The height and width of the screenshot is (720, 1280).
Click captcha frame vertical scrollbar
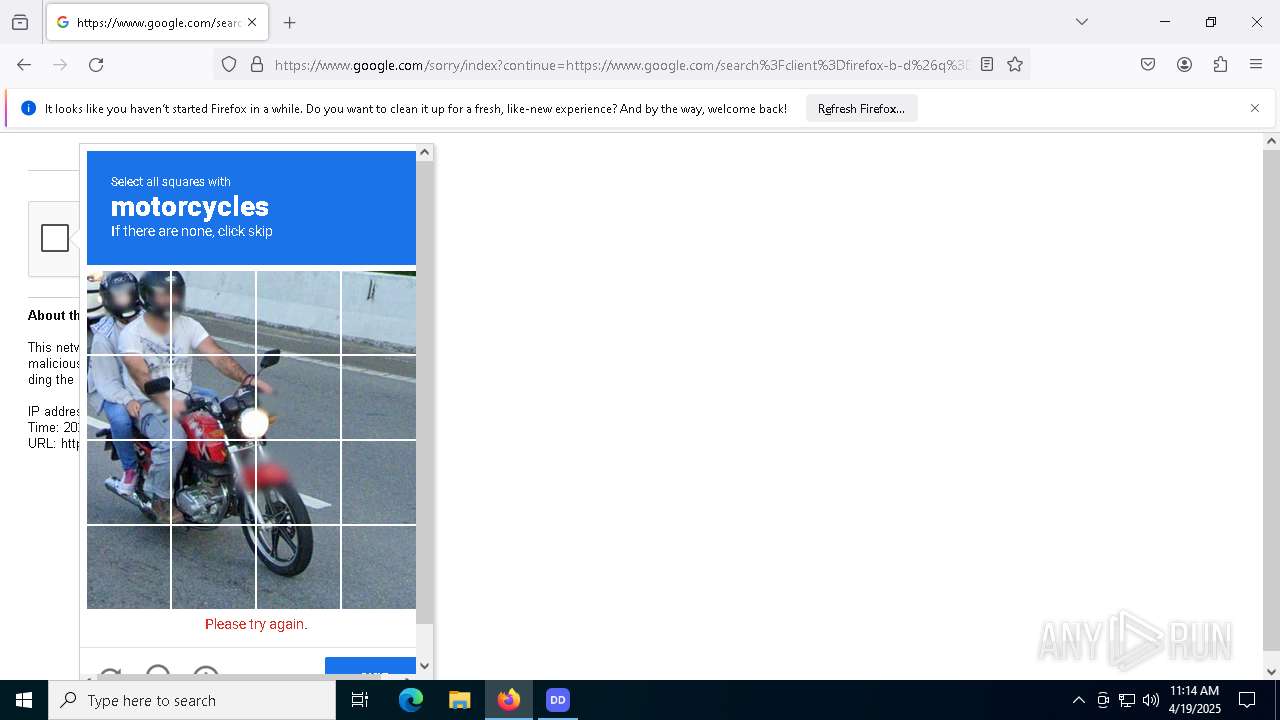click(425, 390)
